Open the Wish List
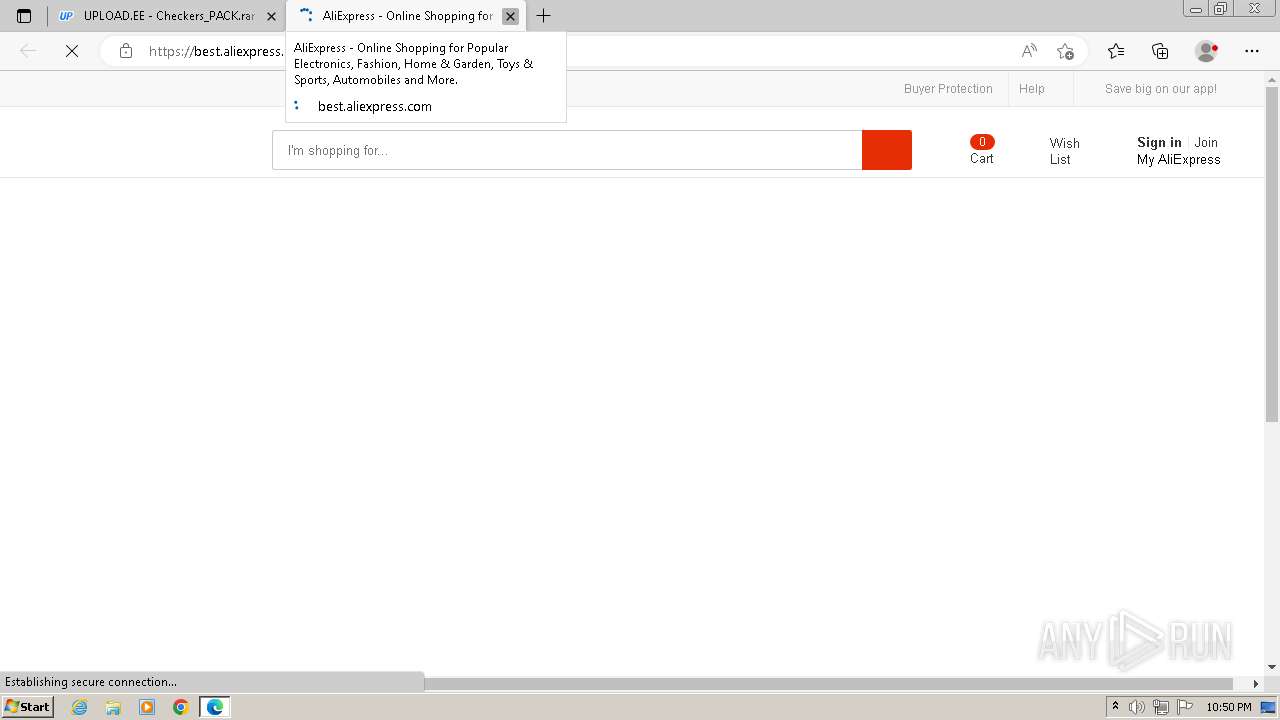The image size is (1280, 720). [x=1065, y=151]
